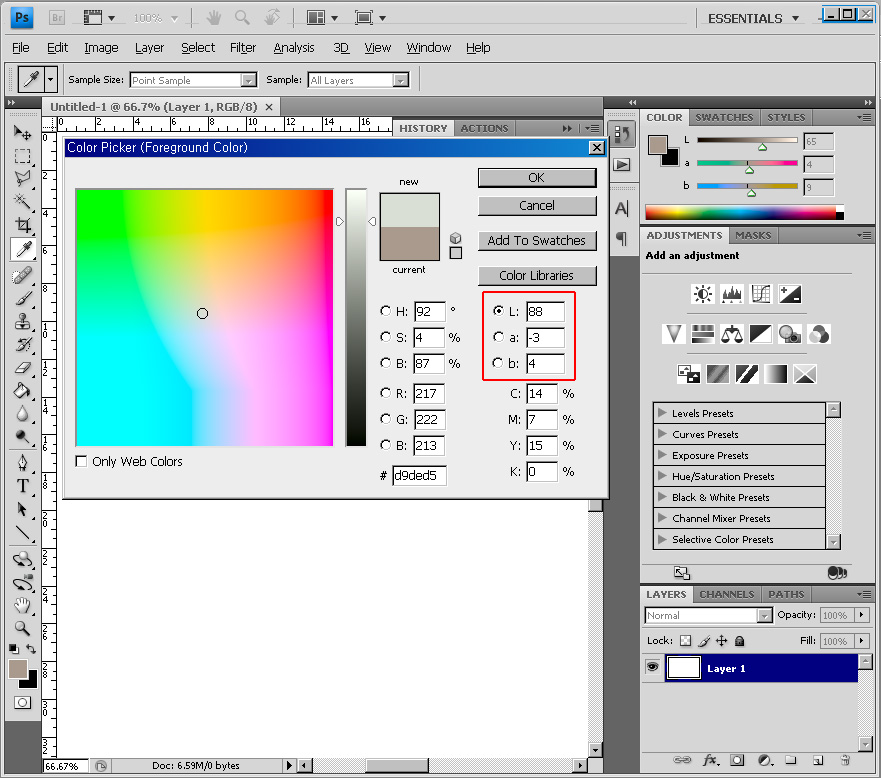The height and width of the screenshot is (778, 881).
Task: Click the Brightness/Contrast adjustment icon
Action: coord(702,294)
